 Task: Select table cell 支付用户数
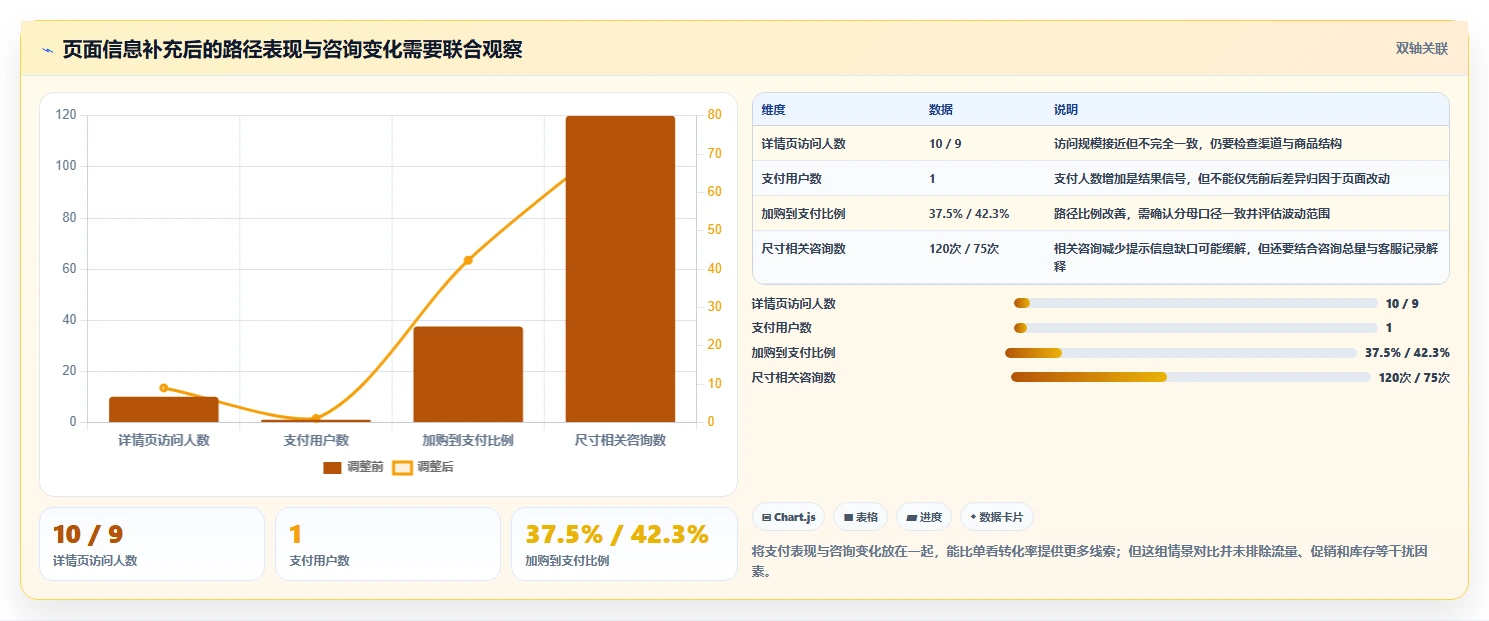791,179
